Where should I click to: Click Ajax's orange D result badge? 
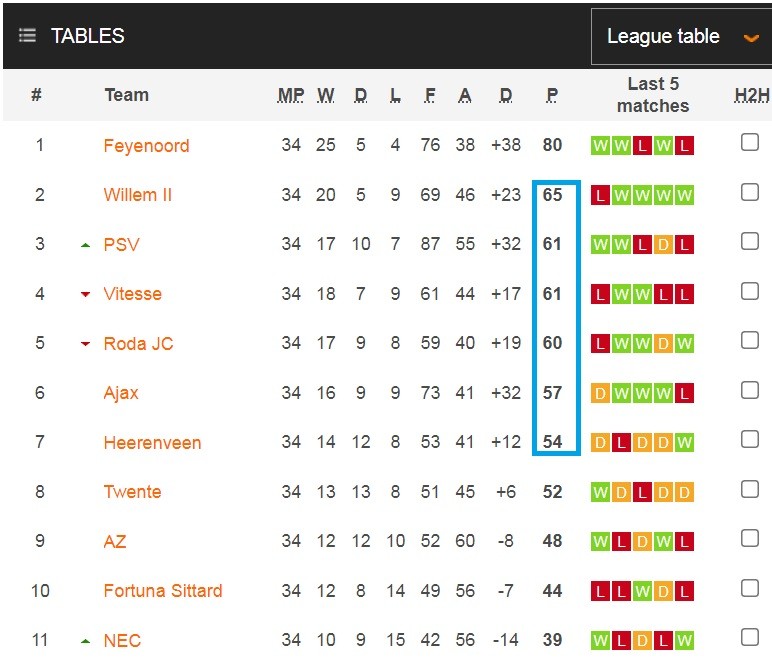tap(600, 393)
